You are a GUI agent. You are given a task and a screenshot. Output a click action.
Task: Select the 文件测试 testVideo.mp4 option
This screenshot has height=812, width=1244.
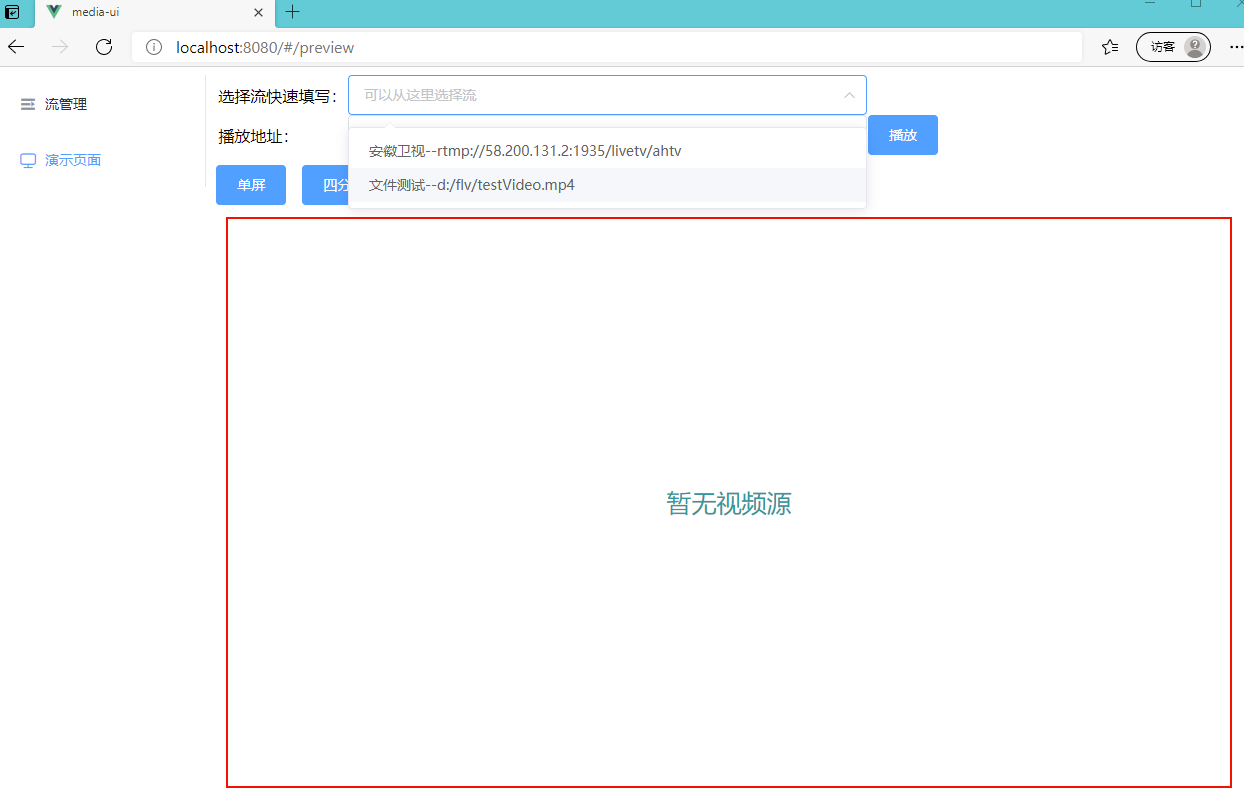472,185
